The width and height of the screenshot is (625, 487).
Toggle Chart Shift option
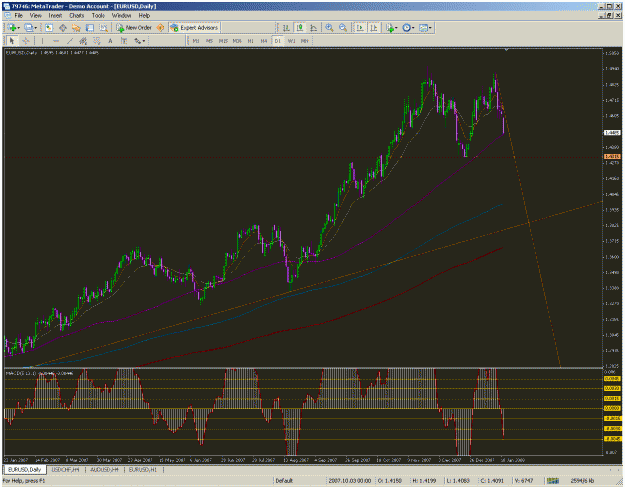[x=373, y=28]
